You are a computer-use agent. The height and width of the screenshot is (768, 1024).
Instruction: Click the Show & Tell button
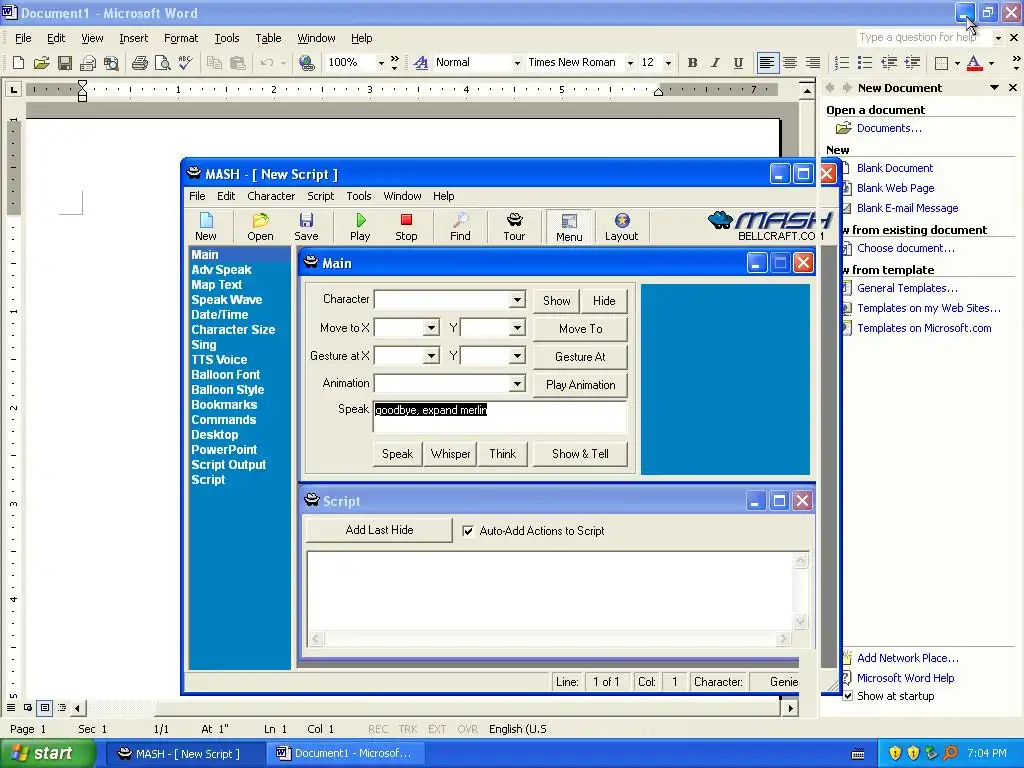[x=580, y=454]
